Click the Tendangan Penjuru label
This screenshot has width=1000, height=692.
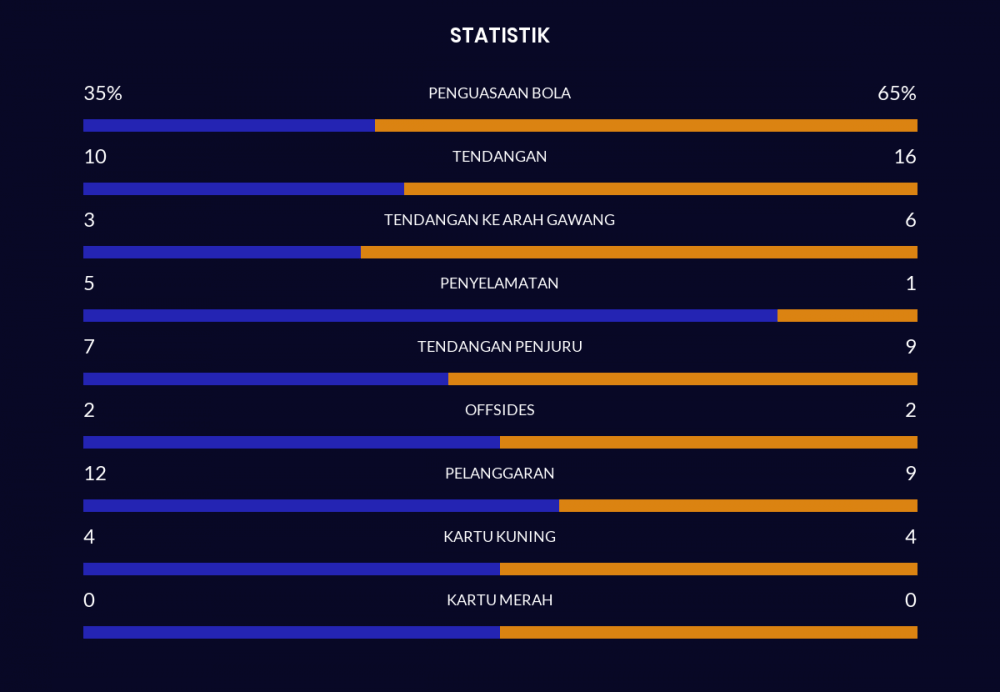coord(499,347)
